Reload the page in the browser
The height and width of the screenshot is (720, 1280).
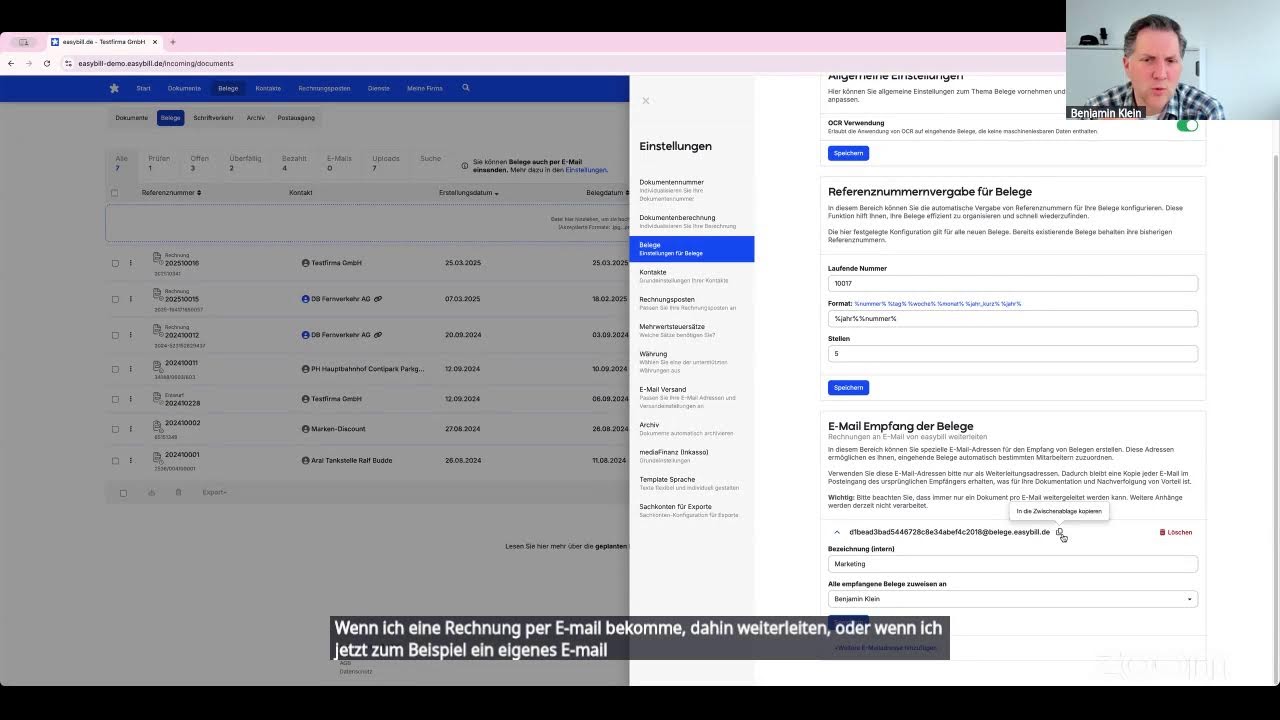click(46, 63)
